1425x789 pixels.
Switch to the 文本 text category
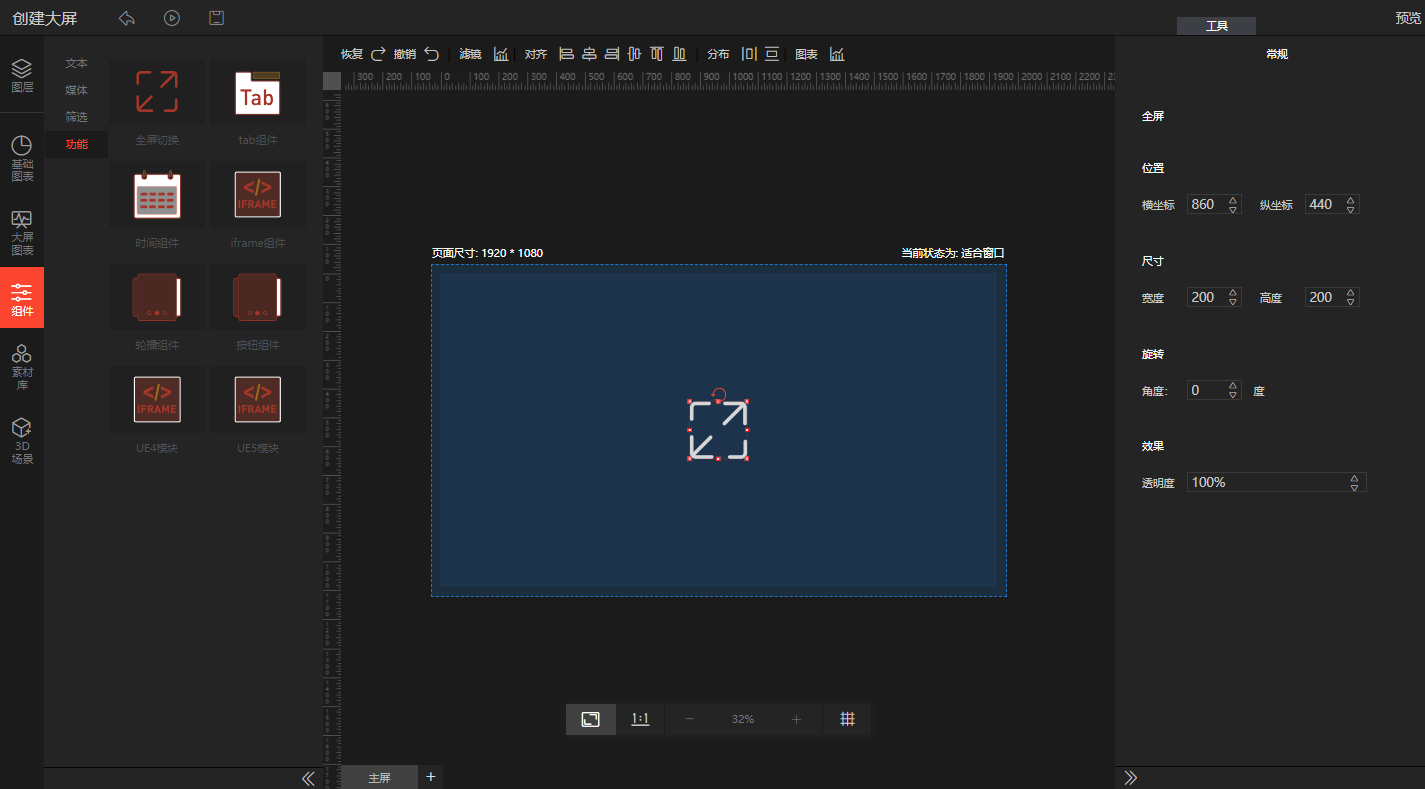click(x=77, y=63)
